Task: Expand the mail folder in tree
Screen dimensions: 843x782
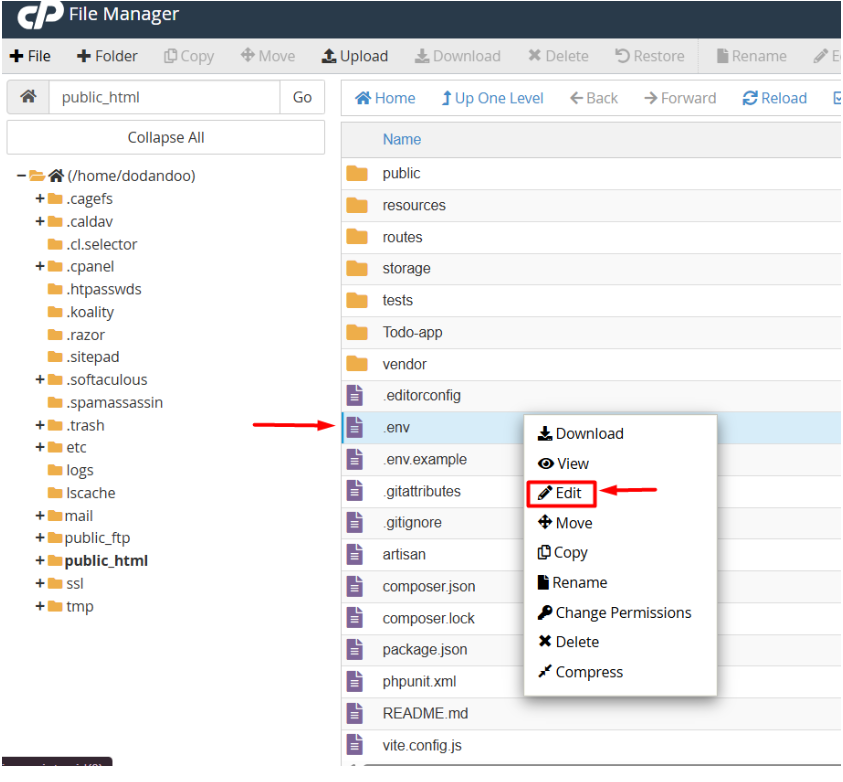Action: (x=40, y=516)
